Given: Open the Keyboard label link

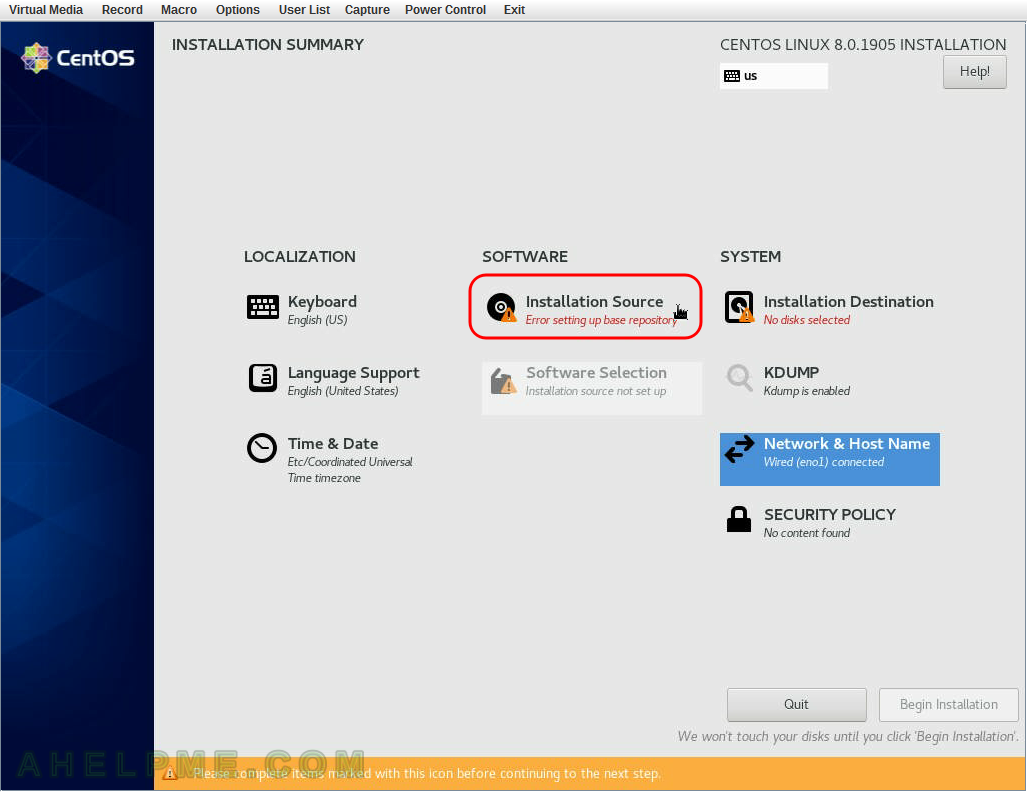Looking at the screenshot, I should (322, 301).
